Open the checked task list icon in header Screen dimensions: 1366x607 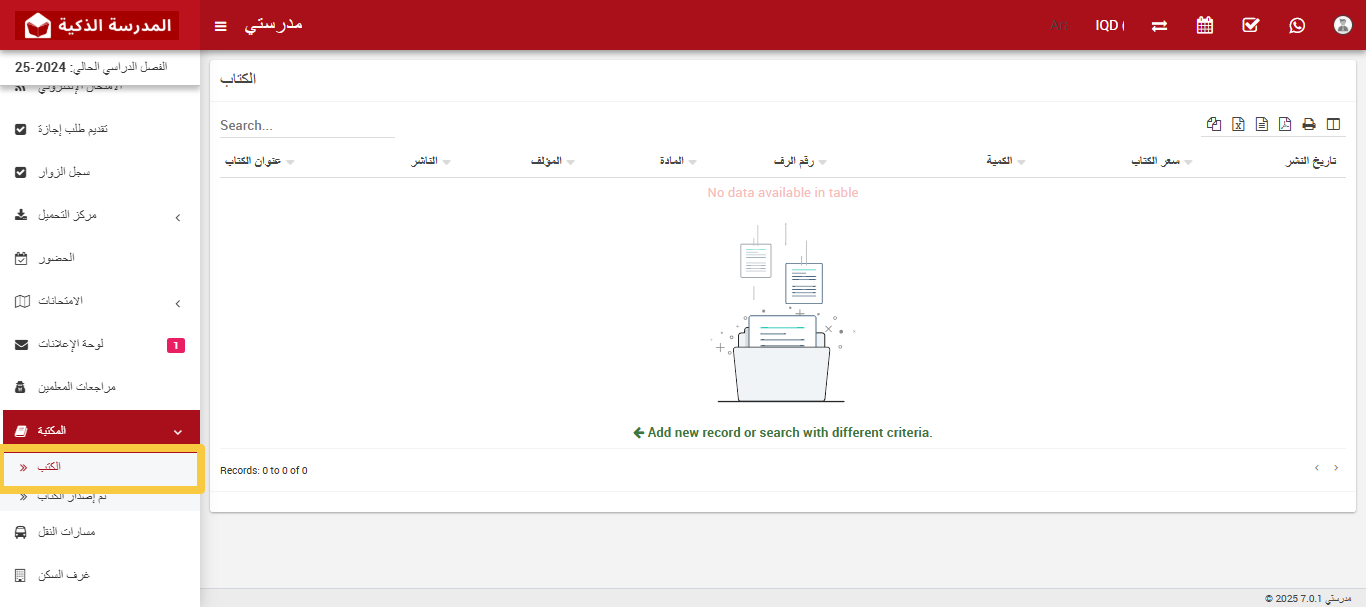[1251, 25]
